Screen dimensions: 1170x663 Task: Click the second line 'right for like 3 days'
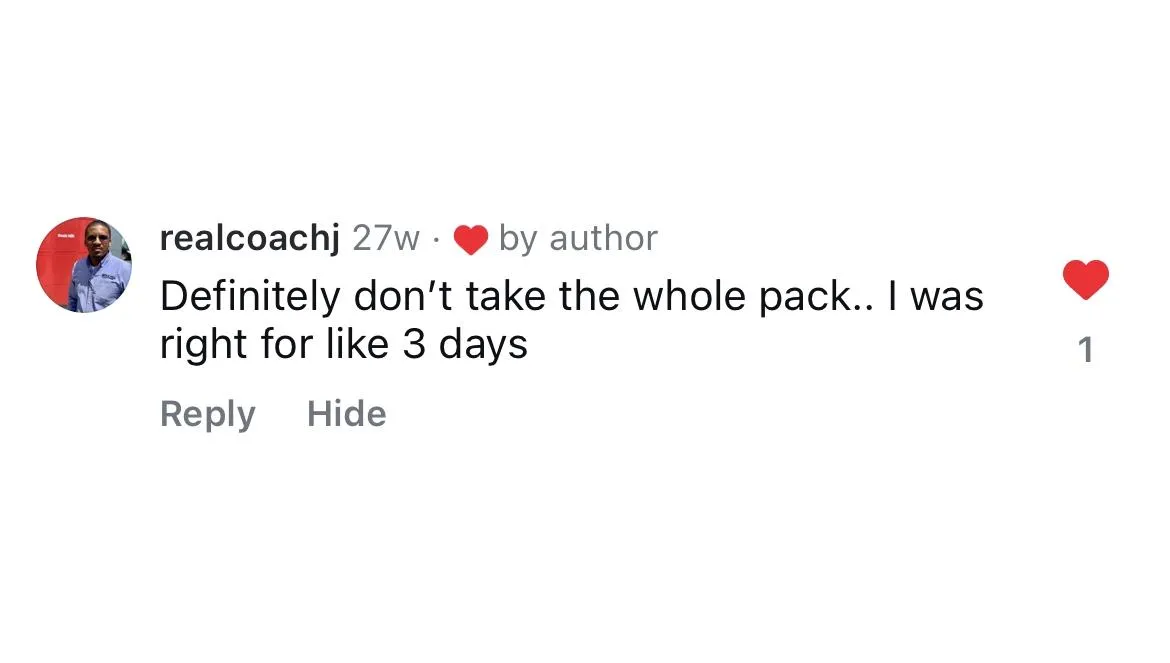point(344,345)
